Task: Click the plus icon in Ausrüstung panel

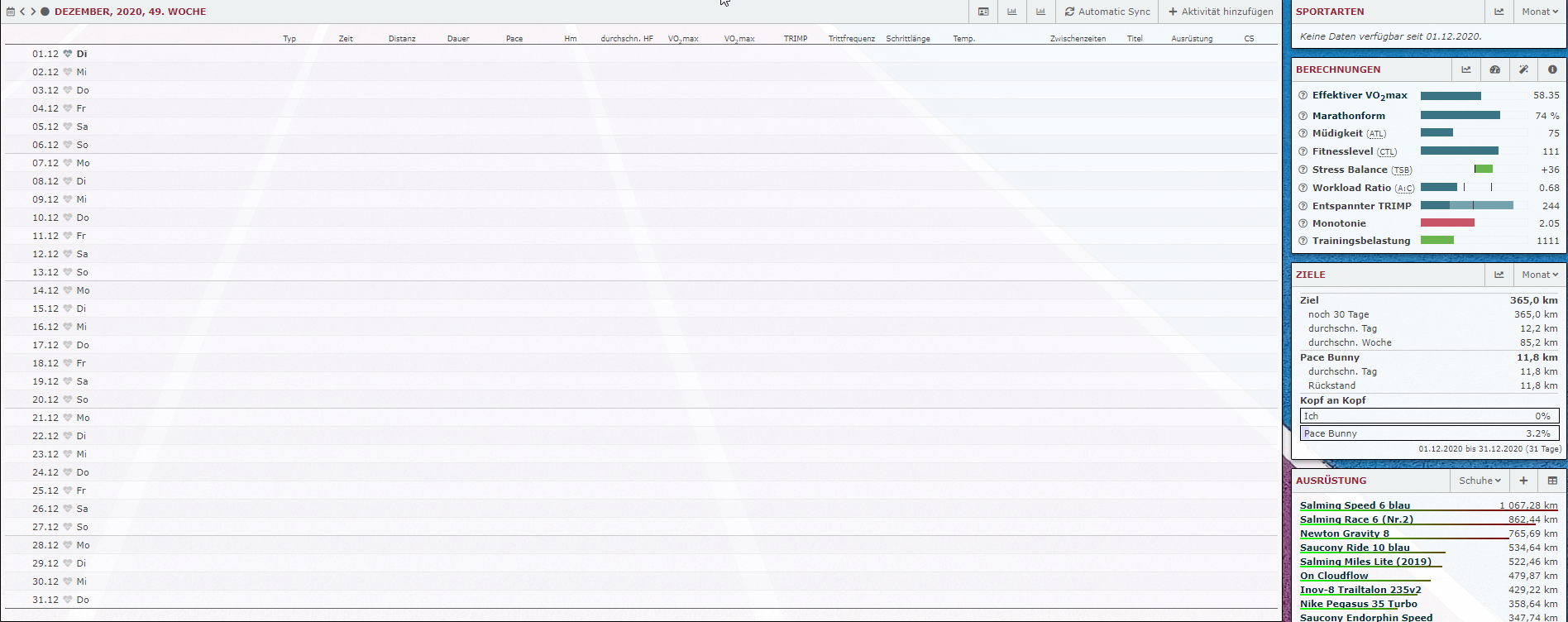Action: pyautogui.click(x=1523, y=481)
